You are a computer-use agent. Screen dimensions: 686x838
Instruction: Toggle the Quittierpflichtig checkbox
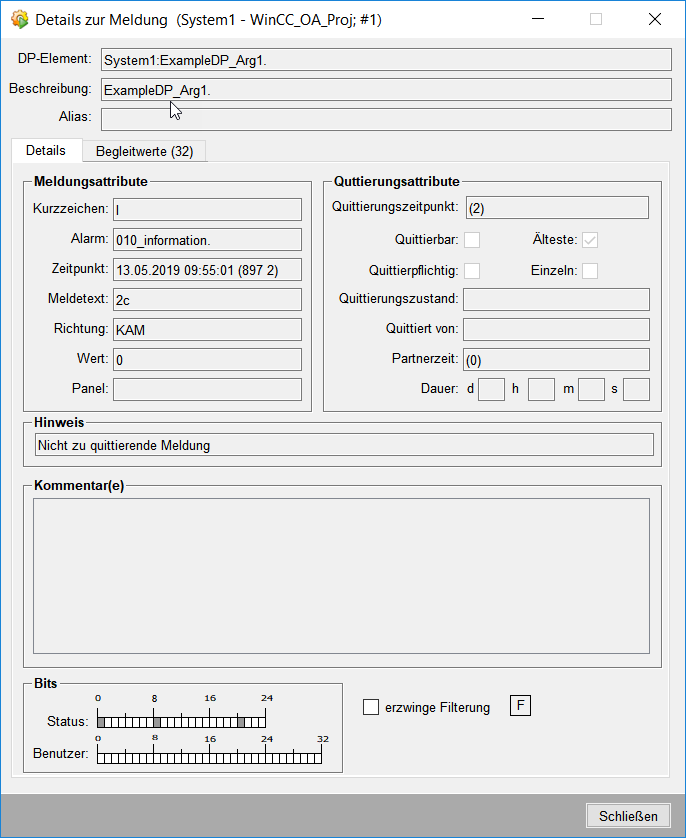pyautogui.click(x=472, y=271)
